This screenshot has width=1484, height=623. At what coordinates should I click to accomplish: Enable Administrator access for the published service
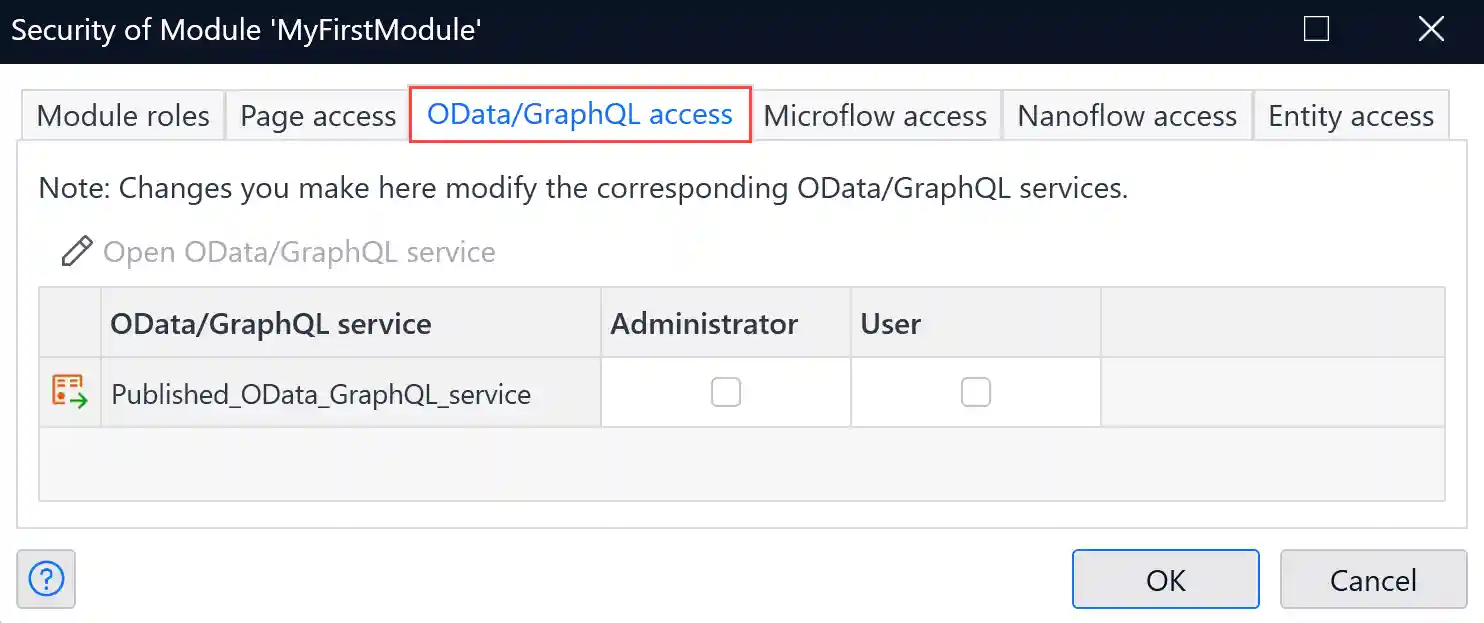726,392
